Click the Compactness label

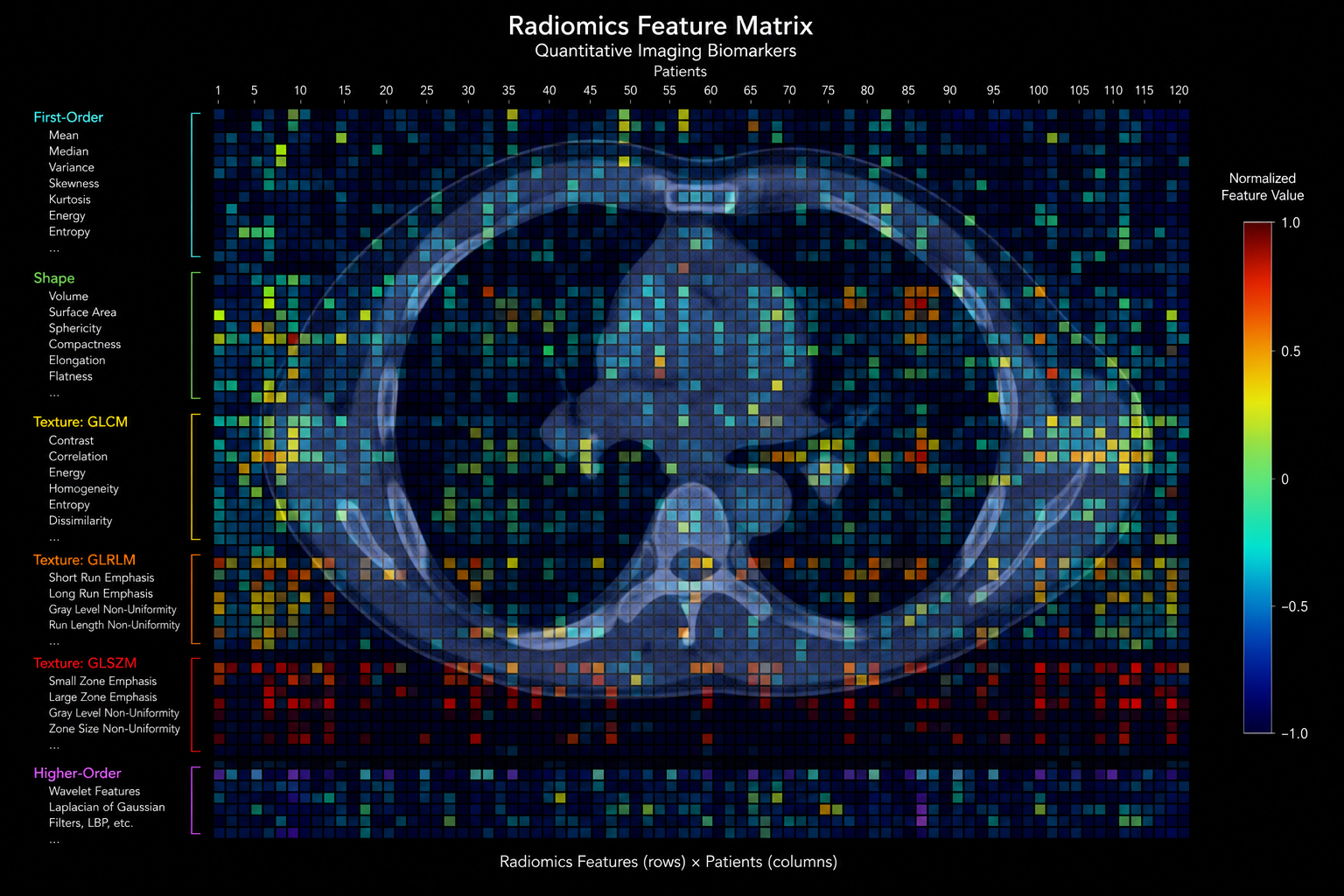click(85, 345)
